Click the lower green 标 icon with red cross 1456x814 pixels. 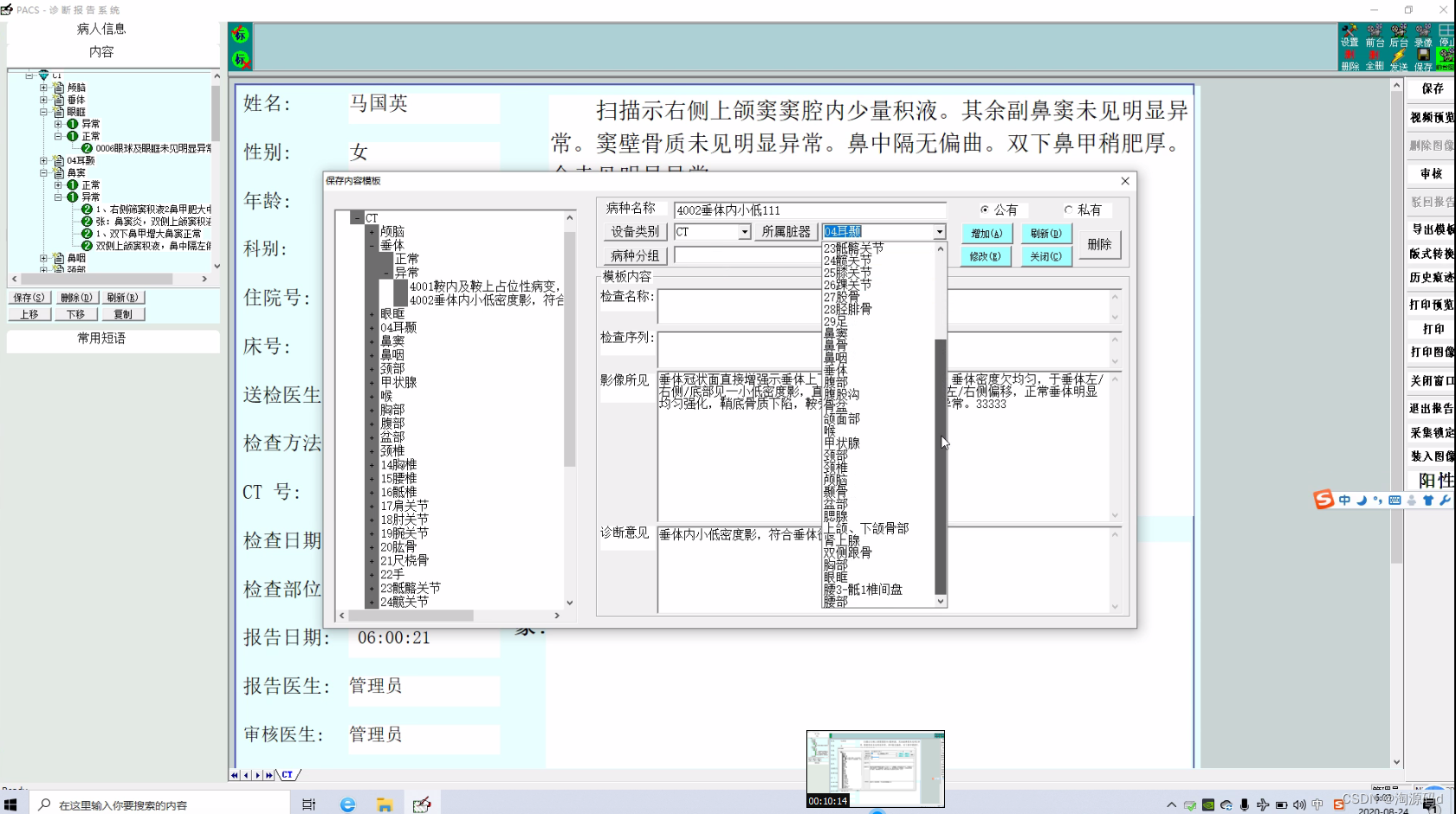[240, 60]
